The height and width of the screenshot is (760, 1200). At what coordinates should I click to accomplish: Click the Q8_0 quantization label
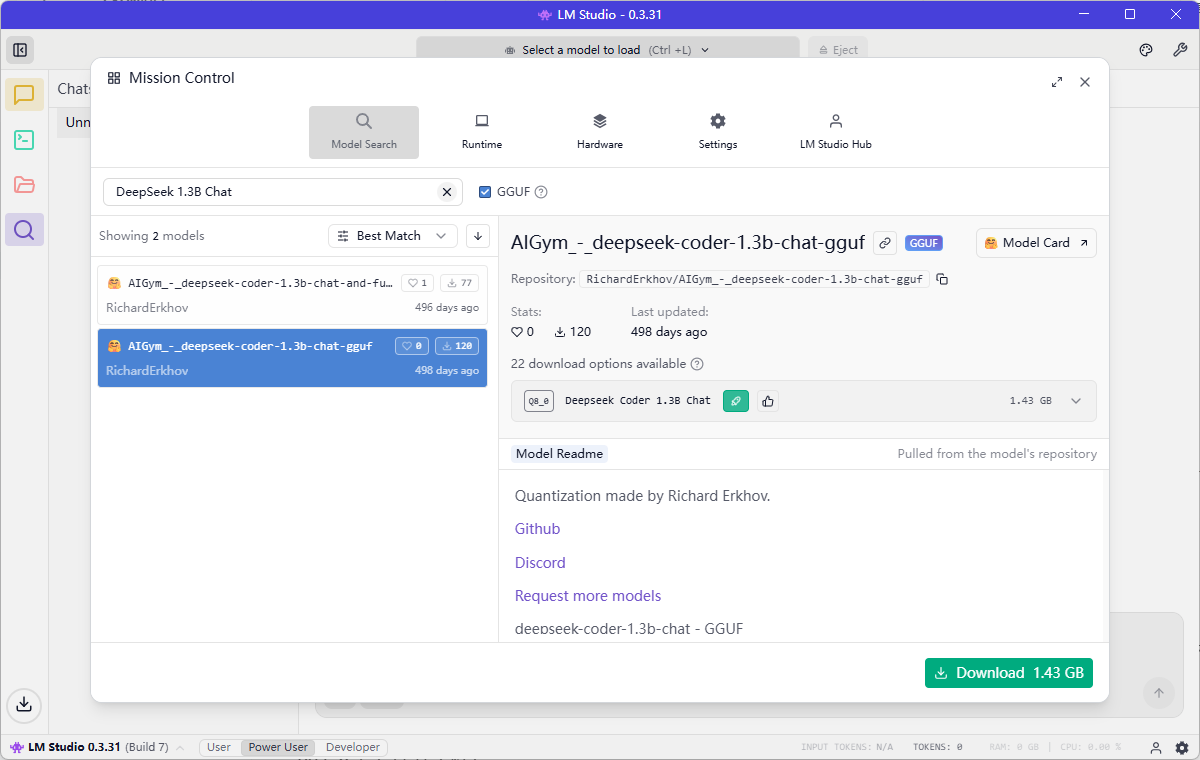pos(539,401)
